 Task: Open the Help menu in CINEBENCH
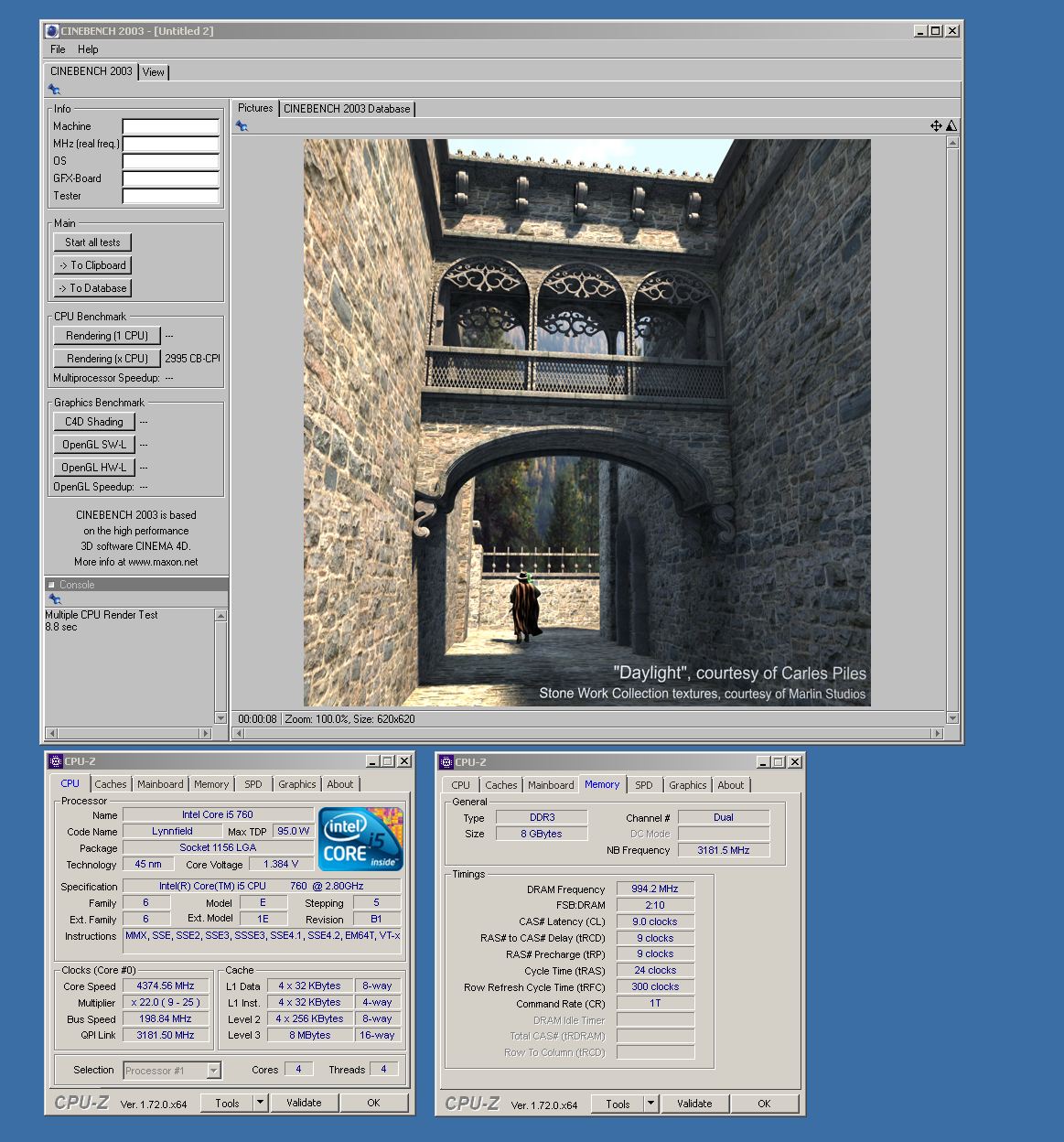88,49
